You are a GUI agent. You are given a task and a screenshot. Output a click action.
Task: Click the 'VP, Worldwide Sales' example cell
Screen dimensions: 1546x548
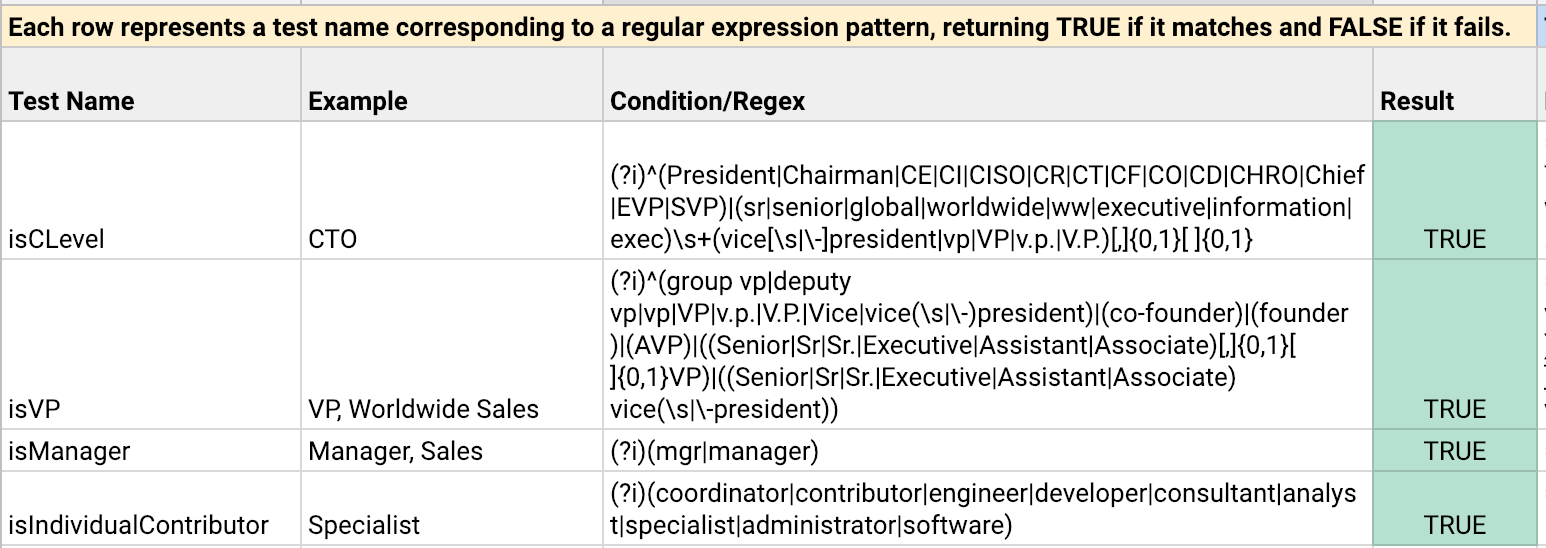423,409
